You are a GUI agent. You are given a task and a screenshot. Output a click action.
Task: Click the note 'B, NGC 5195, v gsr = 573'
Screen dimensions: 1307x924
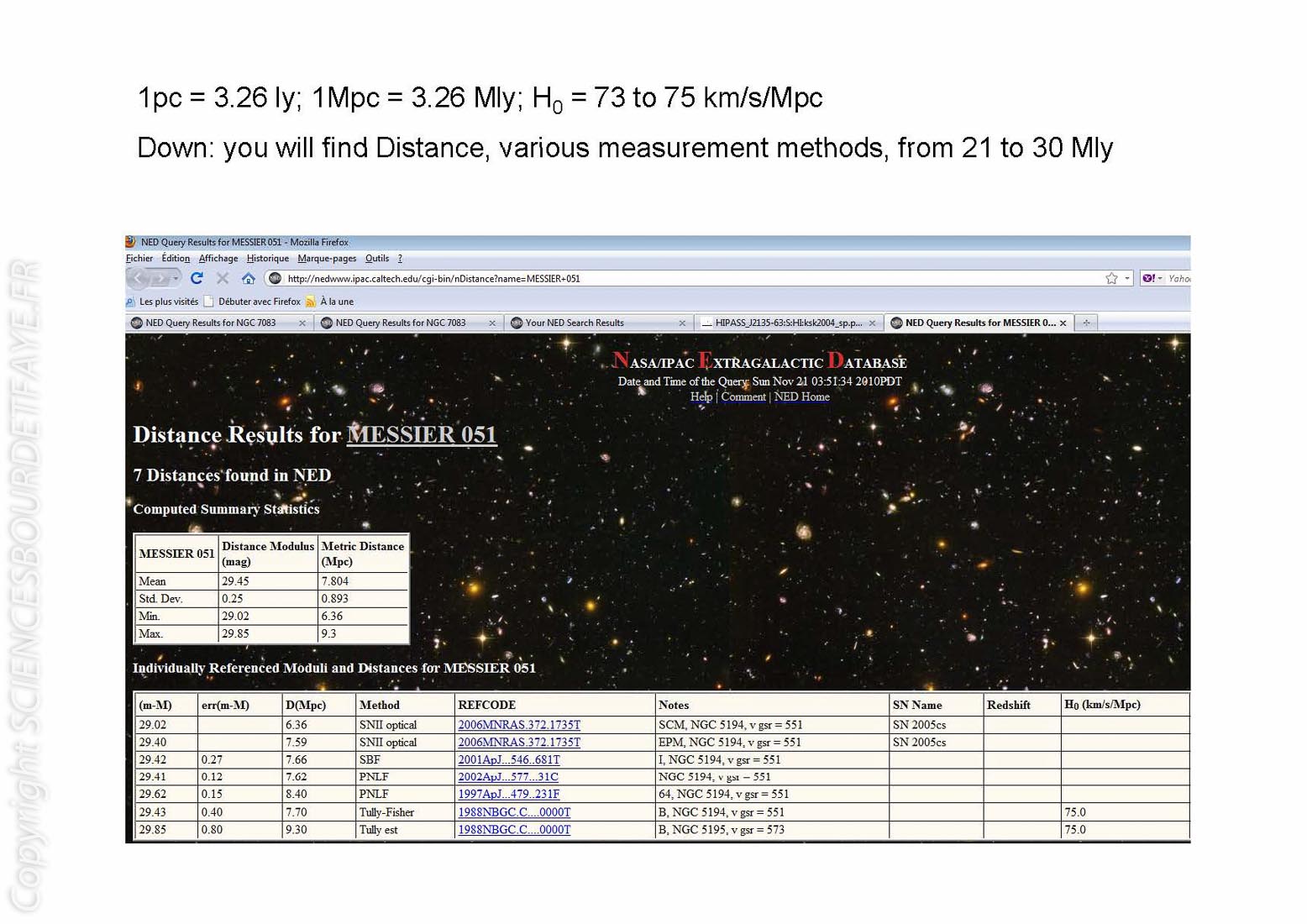[730, 830]
